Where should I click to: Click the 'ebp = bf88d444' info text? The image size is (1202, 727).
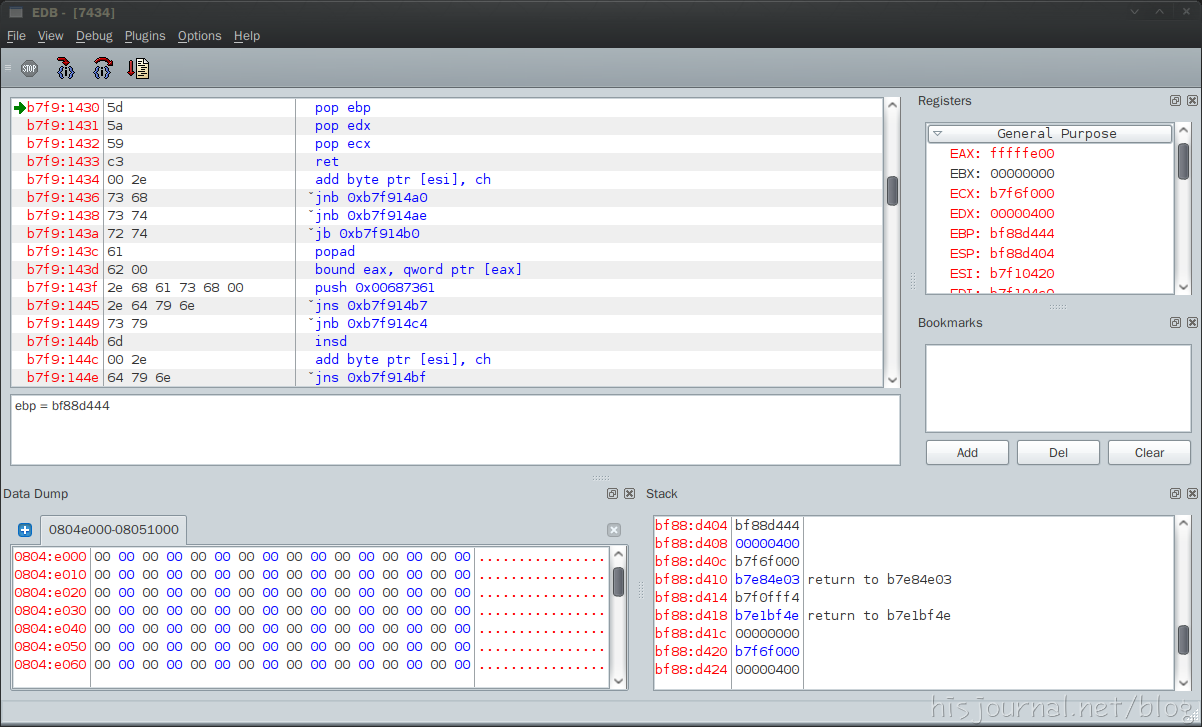pos(62,407)
